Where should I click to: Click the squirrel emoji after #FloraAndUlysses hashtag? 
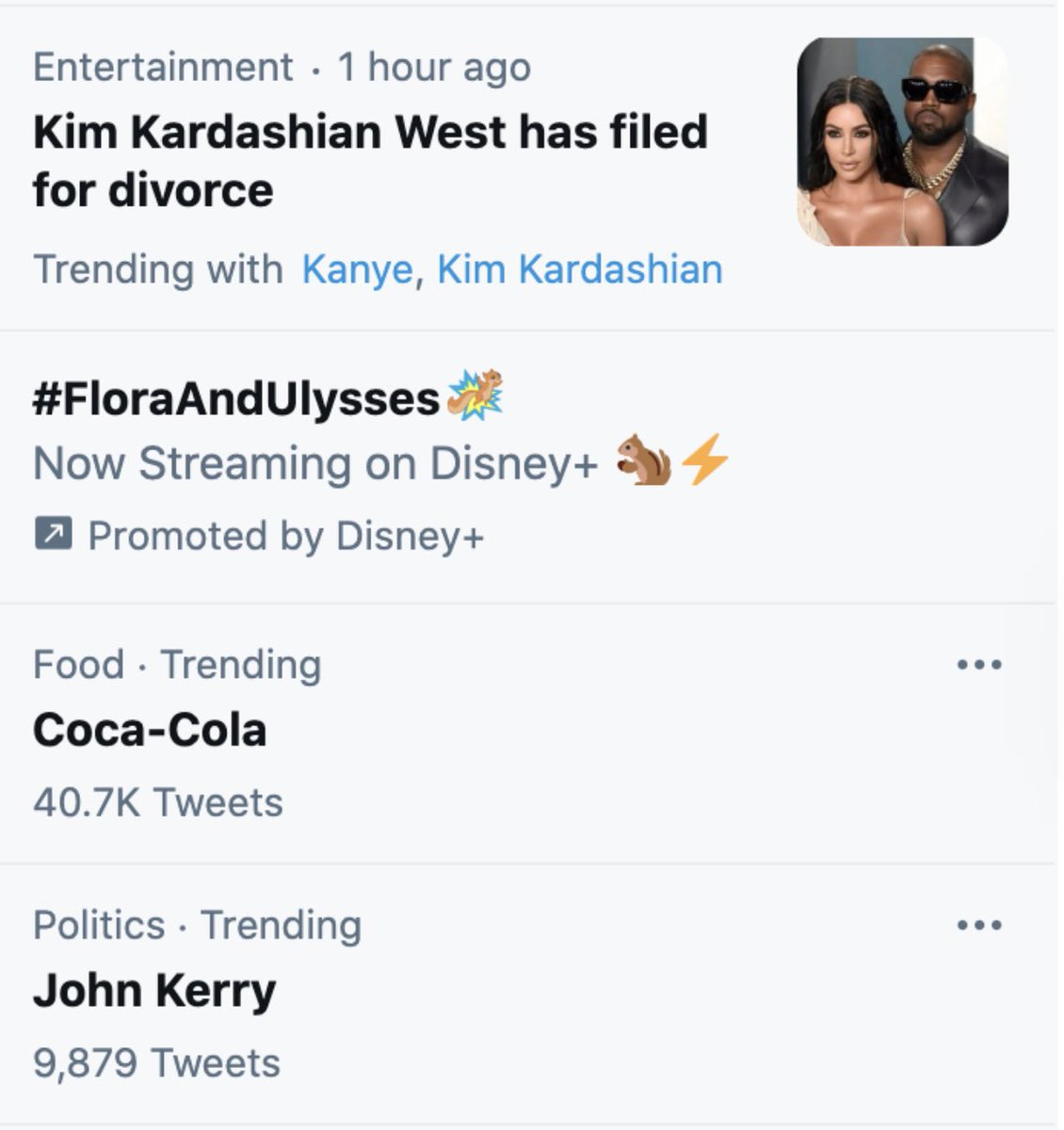tap(476, 395)
